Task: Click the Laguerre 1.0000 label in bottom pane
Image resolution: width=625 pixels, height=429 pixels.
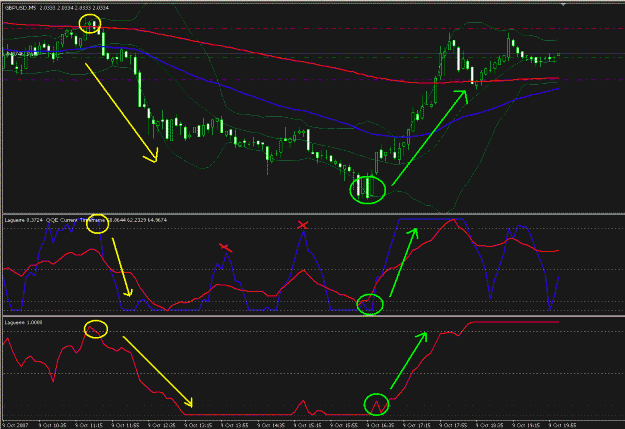Action: tap(24, 322)
